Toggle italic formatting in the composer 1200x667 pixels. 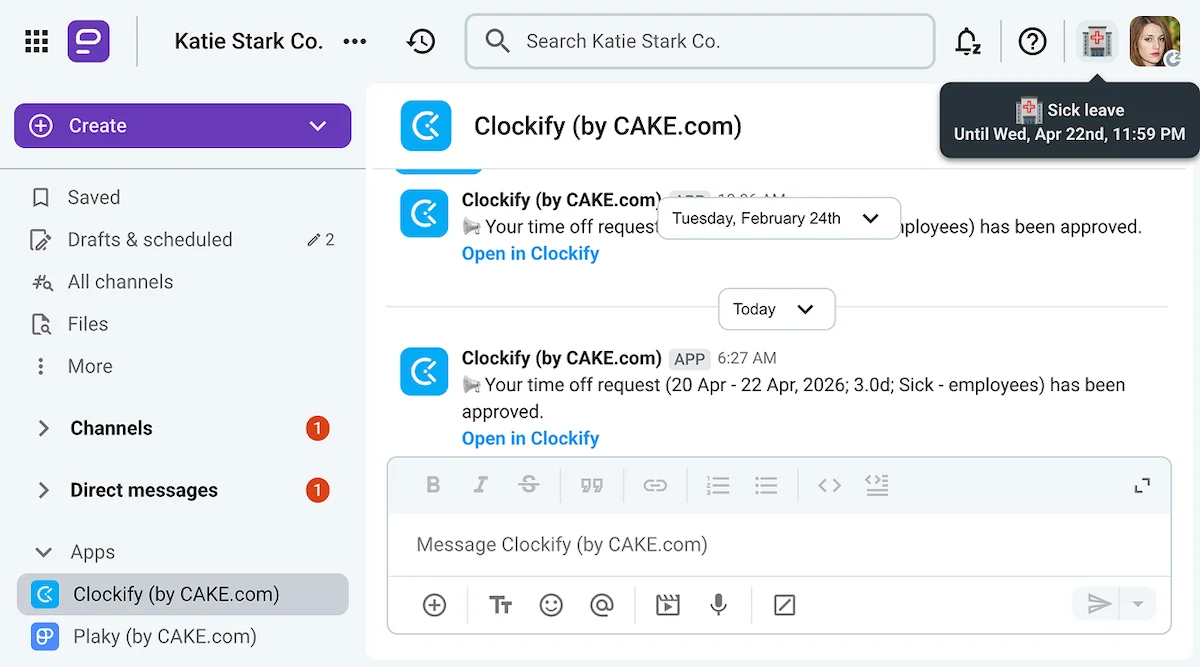click(x=481, y=485)
